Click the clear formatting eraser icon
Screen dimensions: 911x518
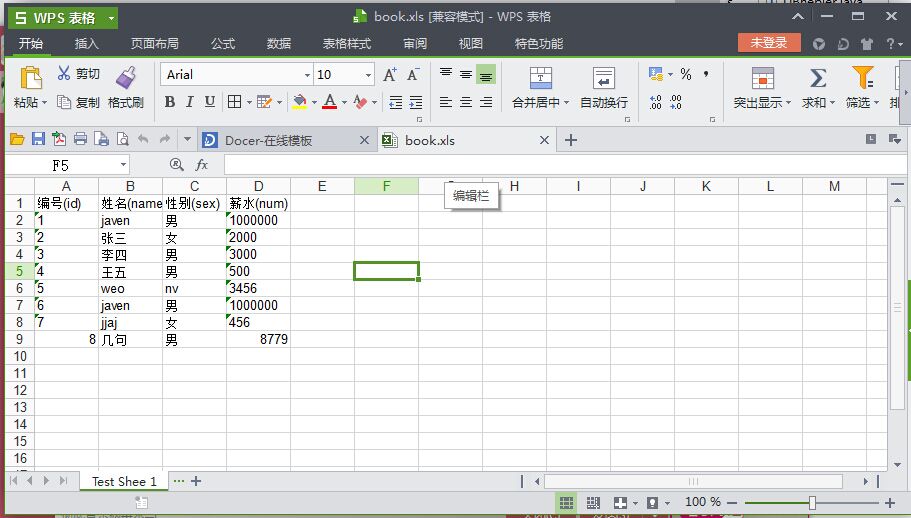pos(360,102)
